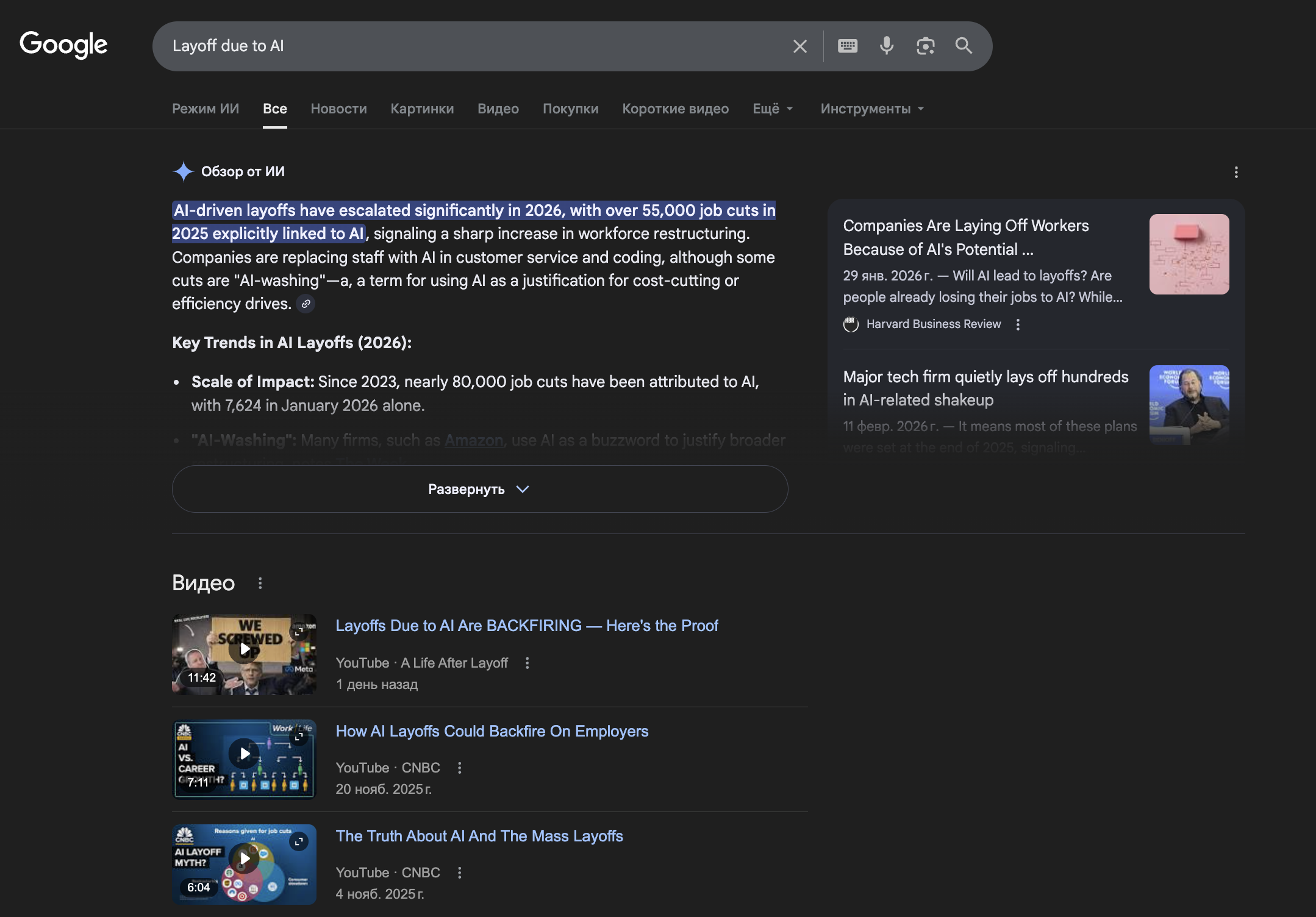Open three-dot menu for A Life After Layoff video
The height and width of the screenshot is (917, 1316).
(527, 663)
